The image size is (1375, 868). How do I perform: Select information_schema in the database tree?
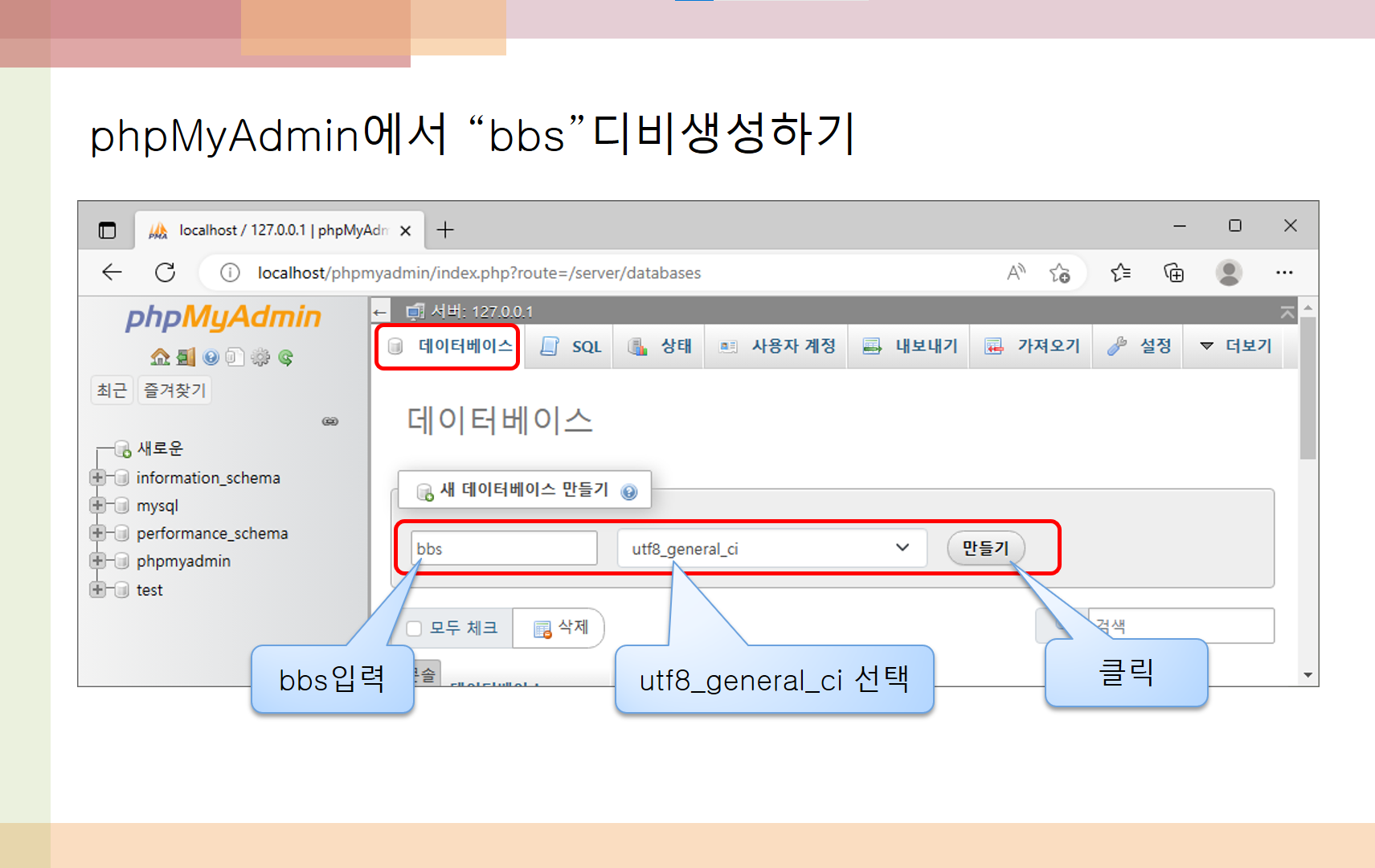click(208, 477)
